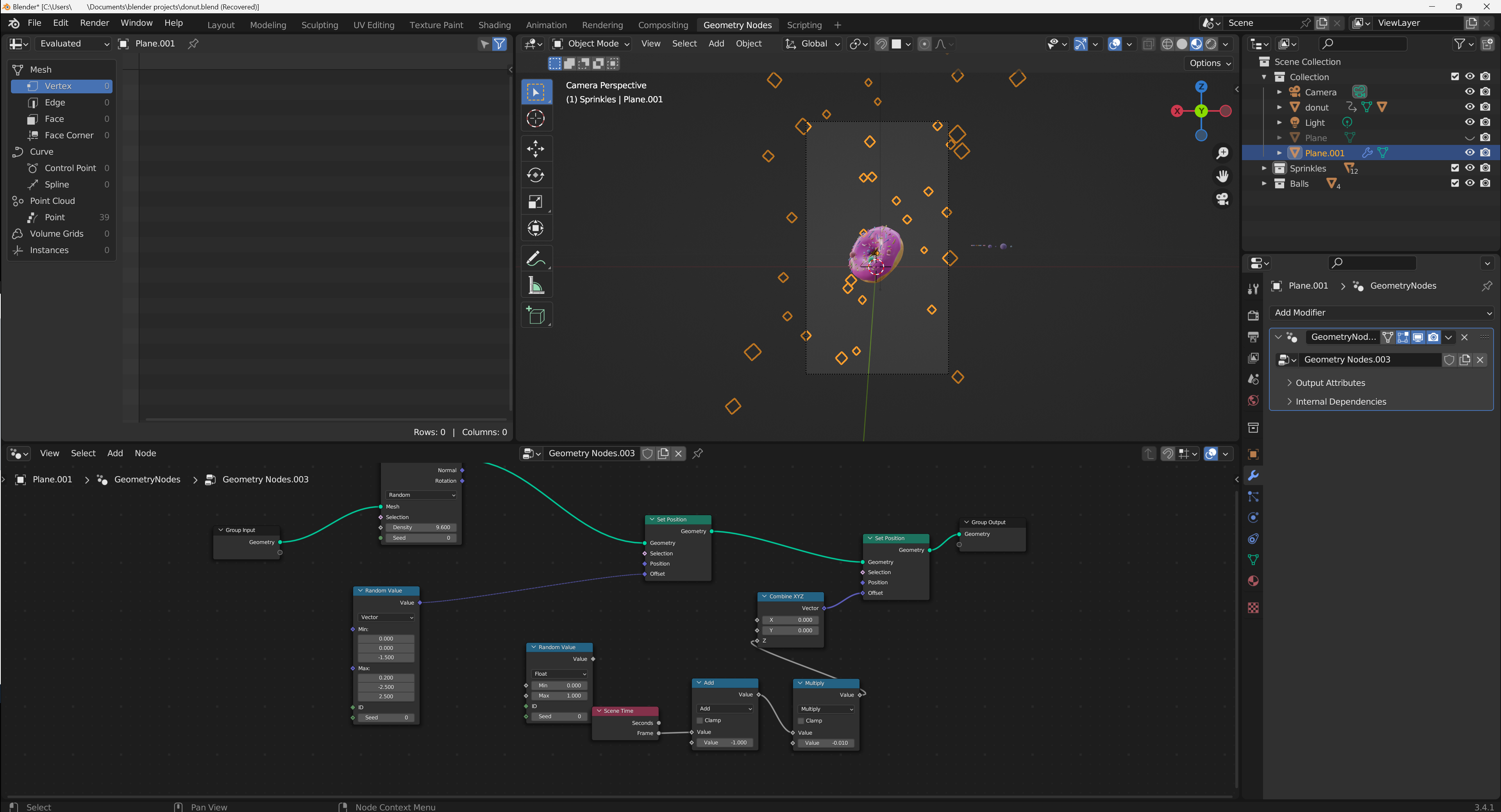Viewport: 1501px width, 812px height.
Task: Open the Render menu
Action: click(95, 23)
